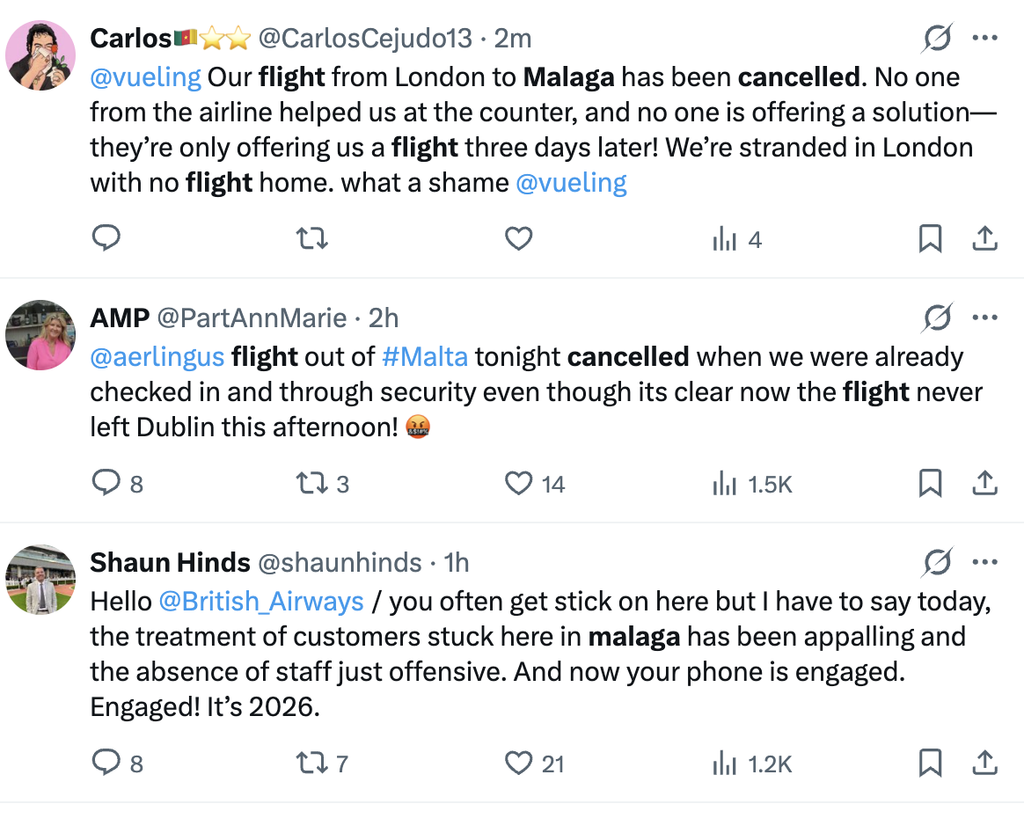This screenshot has height=818, width=1024.
Task: View analytics showing 1.5K views
Action: click(x=752, y=484)
